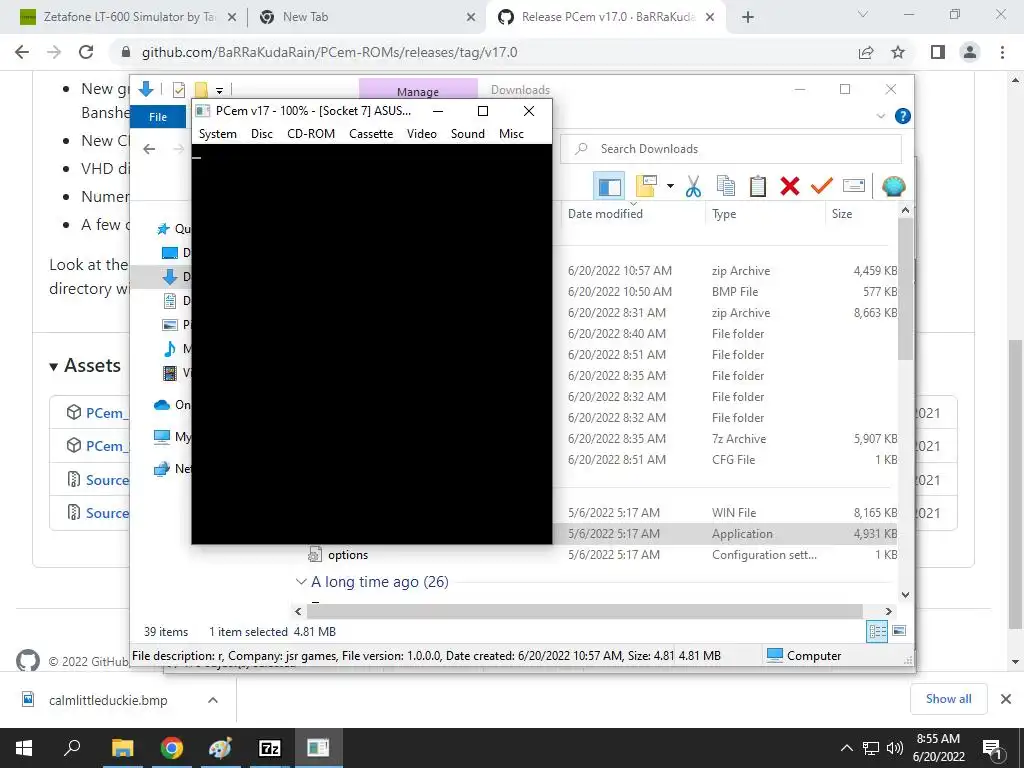
Task: Open calmlittleduckie.bmp download options chevron
Action: click(x=212, y=700)
